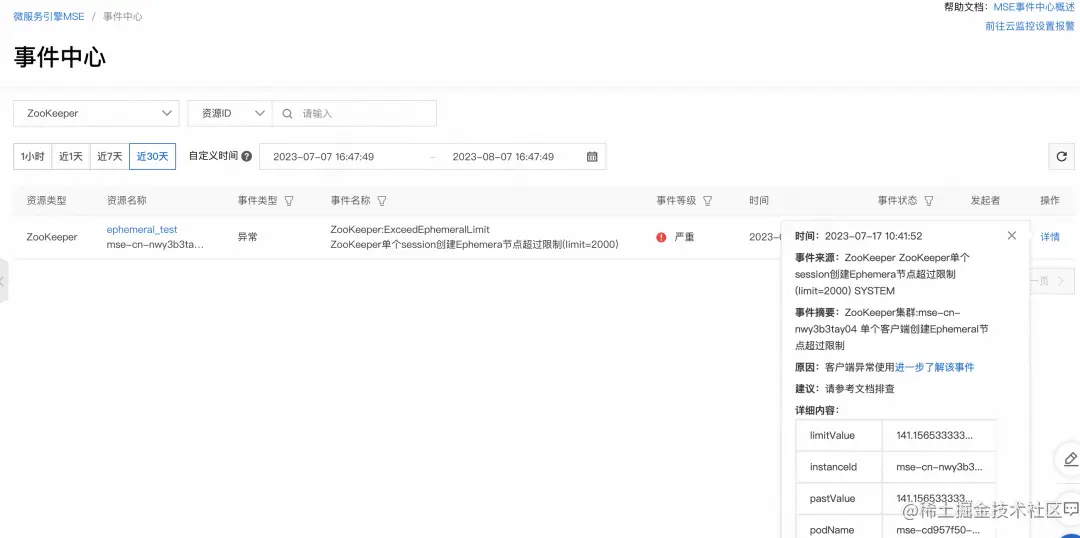
Task: Open the ZooKeeper engine type dropdown
Action: (96, 114)
